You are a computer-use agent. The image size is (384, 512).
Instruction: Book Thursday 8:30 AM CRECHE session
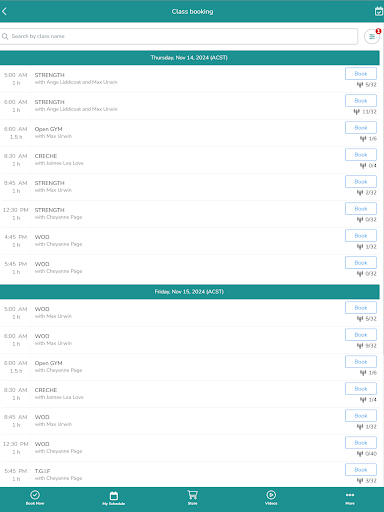[x=361, y=155]
